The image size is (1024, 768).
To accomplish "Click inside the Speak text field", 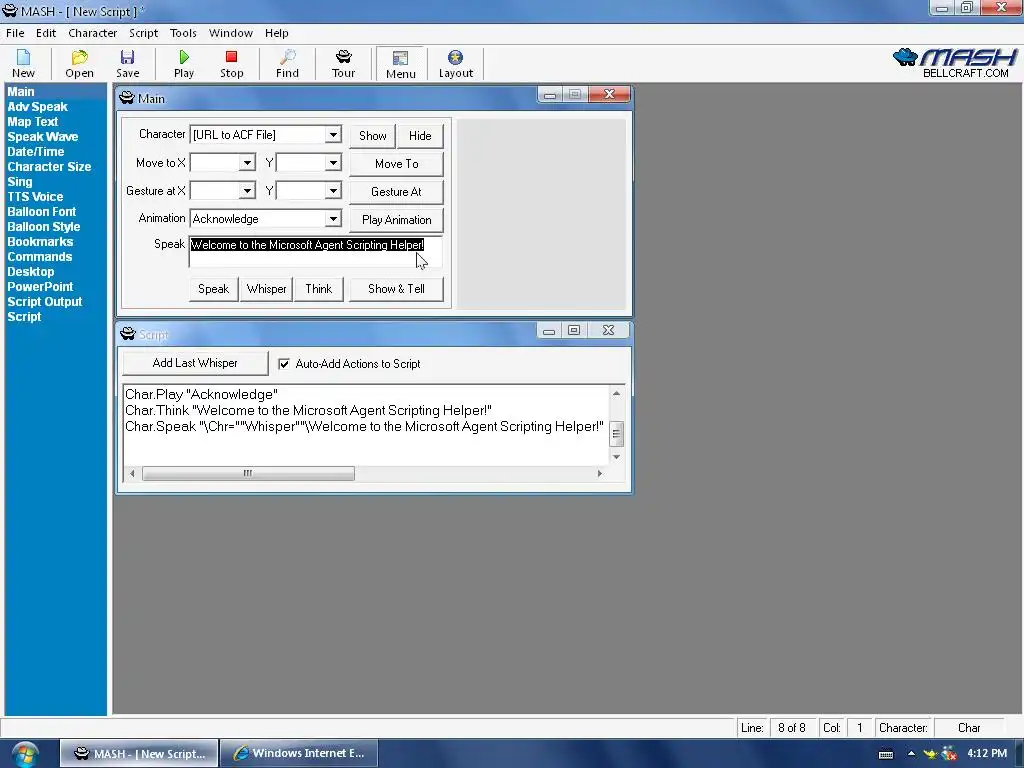I will coord(315,252).
